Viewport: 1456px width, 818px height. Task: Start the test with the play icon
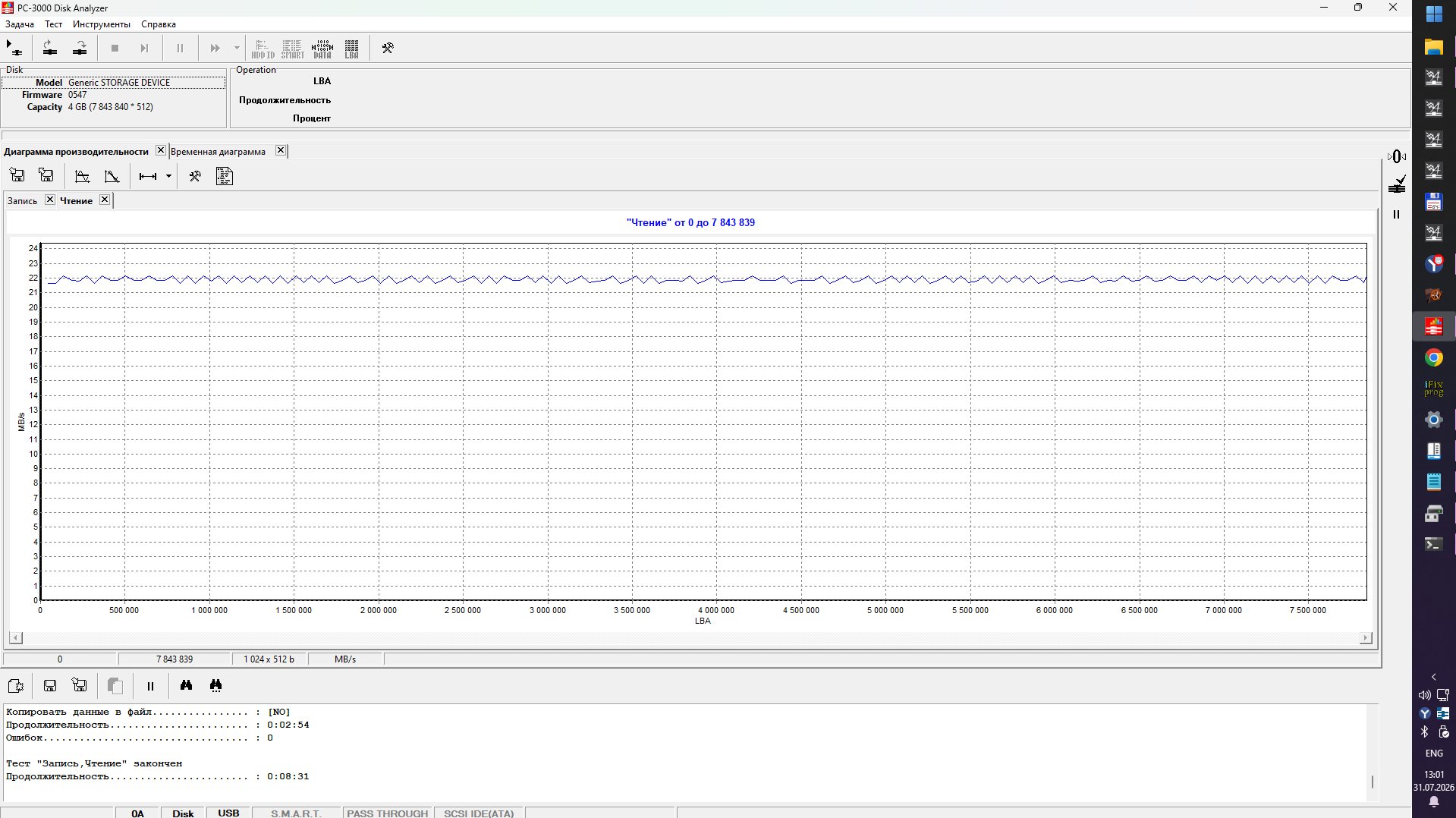click(x=14, y=48)
